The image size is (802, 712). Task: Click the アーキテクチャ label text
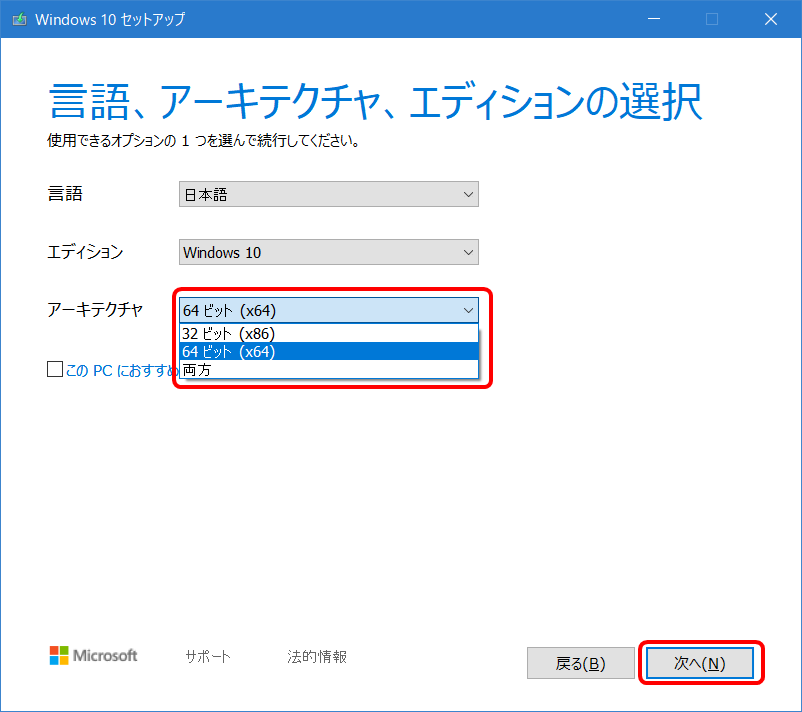click(95, 309)
